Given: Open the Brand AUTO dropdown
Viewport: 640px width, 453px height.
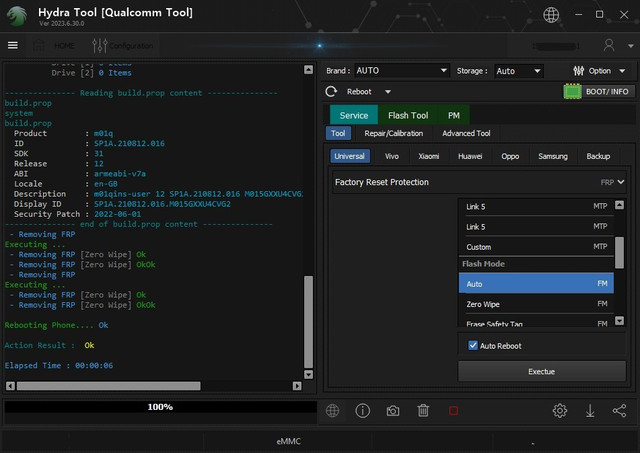Looking at the screenshot, I should (402, 71).
